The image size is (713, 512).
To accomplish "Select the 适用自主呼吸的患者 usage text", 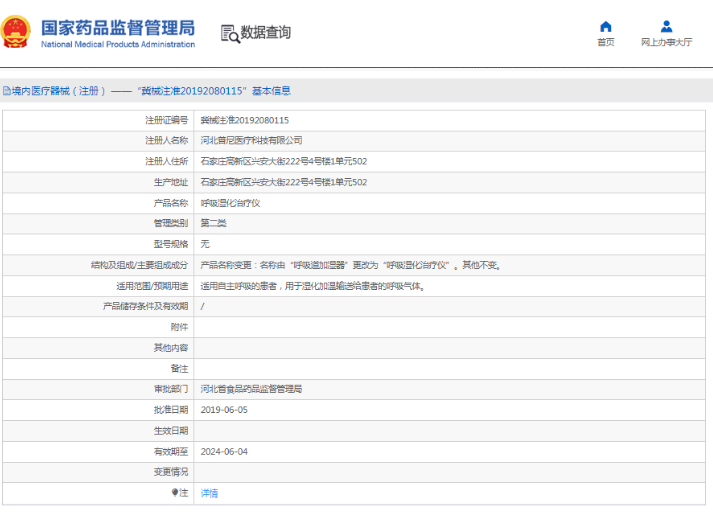I will [x=312, y=286].
